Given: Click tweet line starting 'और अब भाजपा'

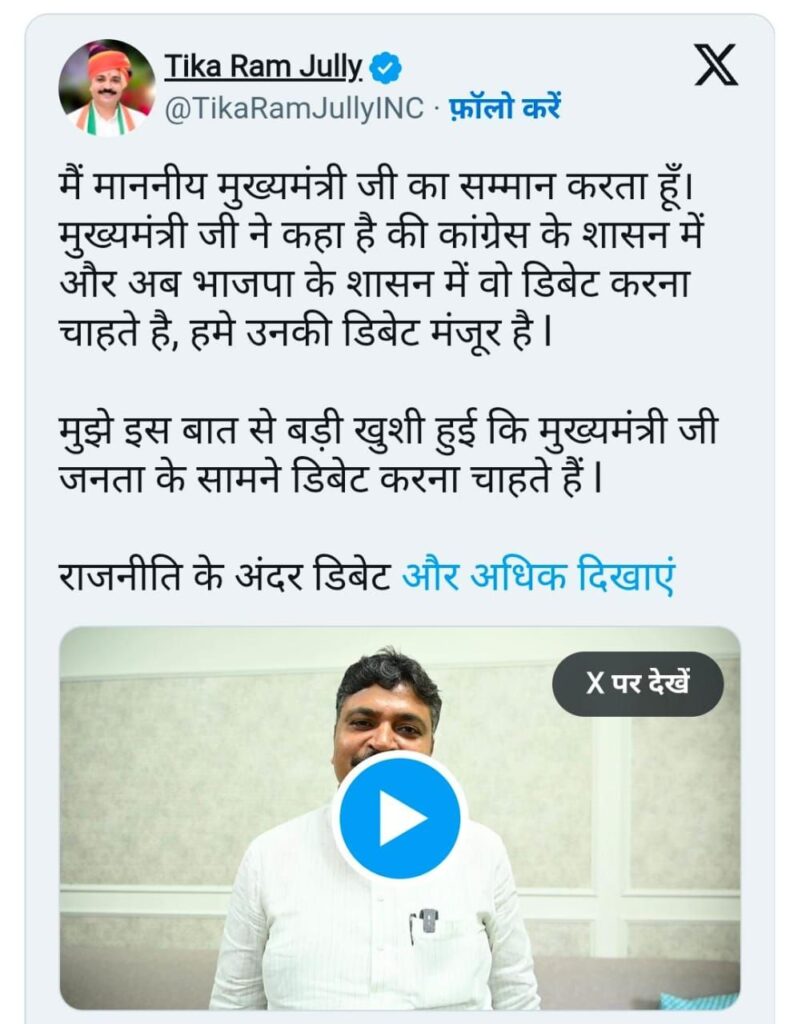Looking at the screenshot, I should click(x=375, y=284).
